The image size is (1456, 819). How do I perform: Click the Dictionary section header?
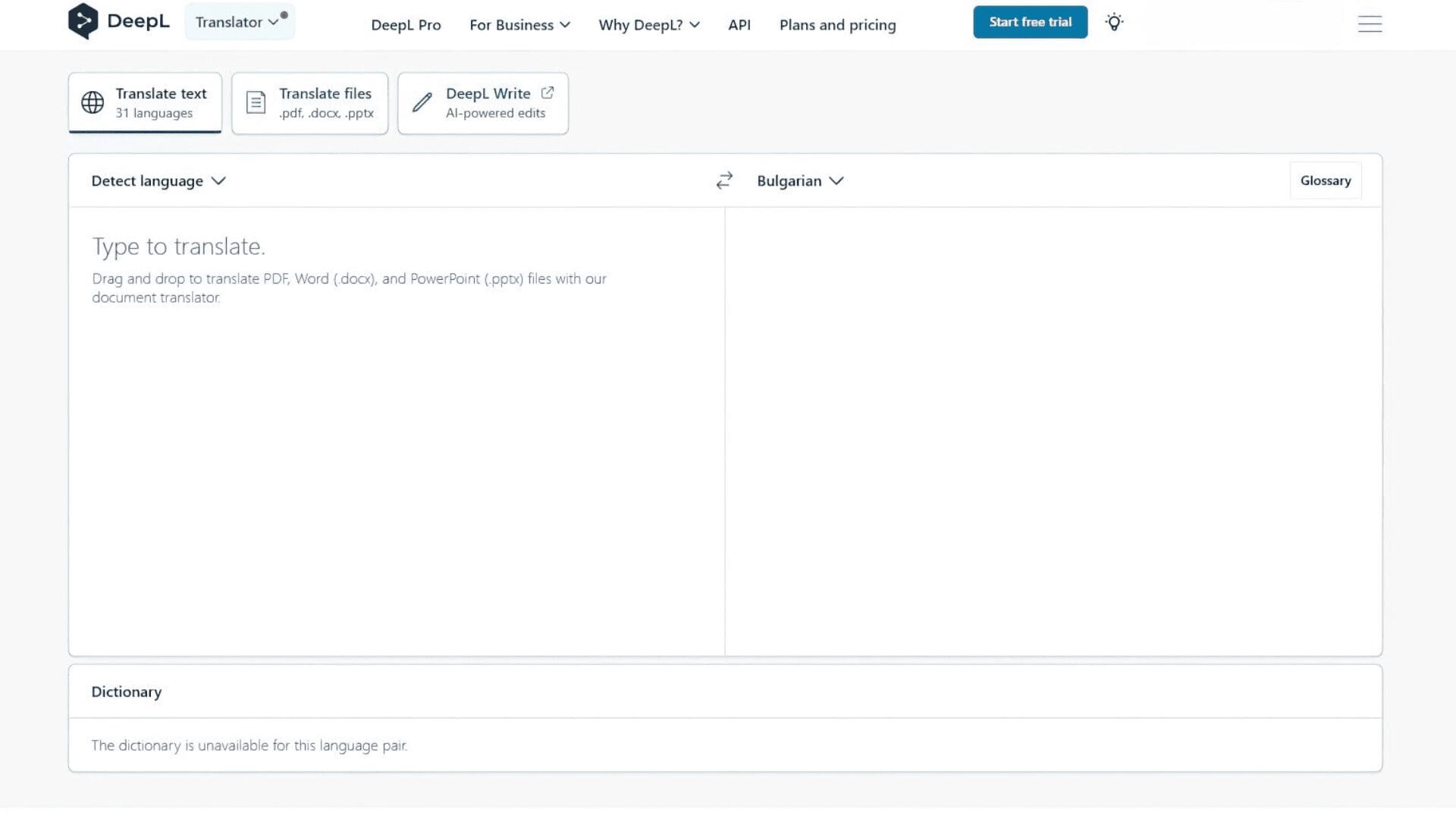click(127, 692)
